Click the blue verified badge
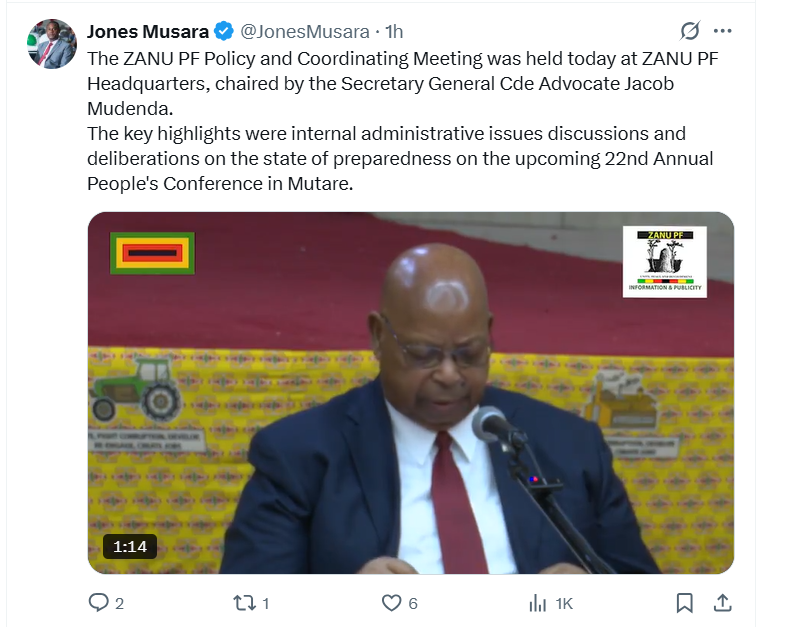The image size is (787, 627). click(x=224, y=32)
